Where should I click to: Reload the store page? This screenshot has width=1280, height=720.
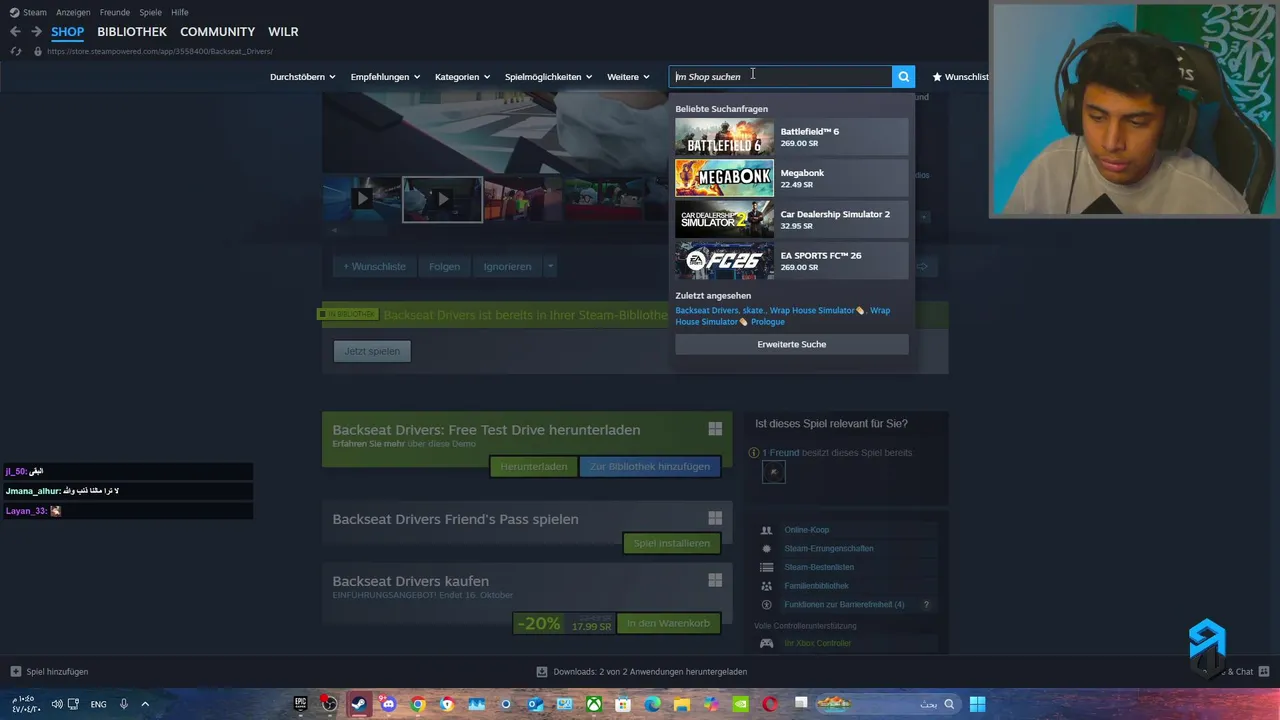16,51
